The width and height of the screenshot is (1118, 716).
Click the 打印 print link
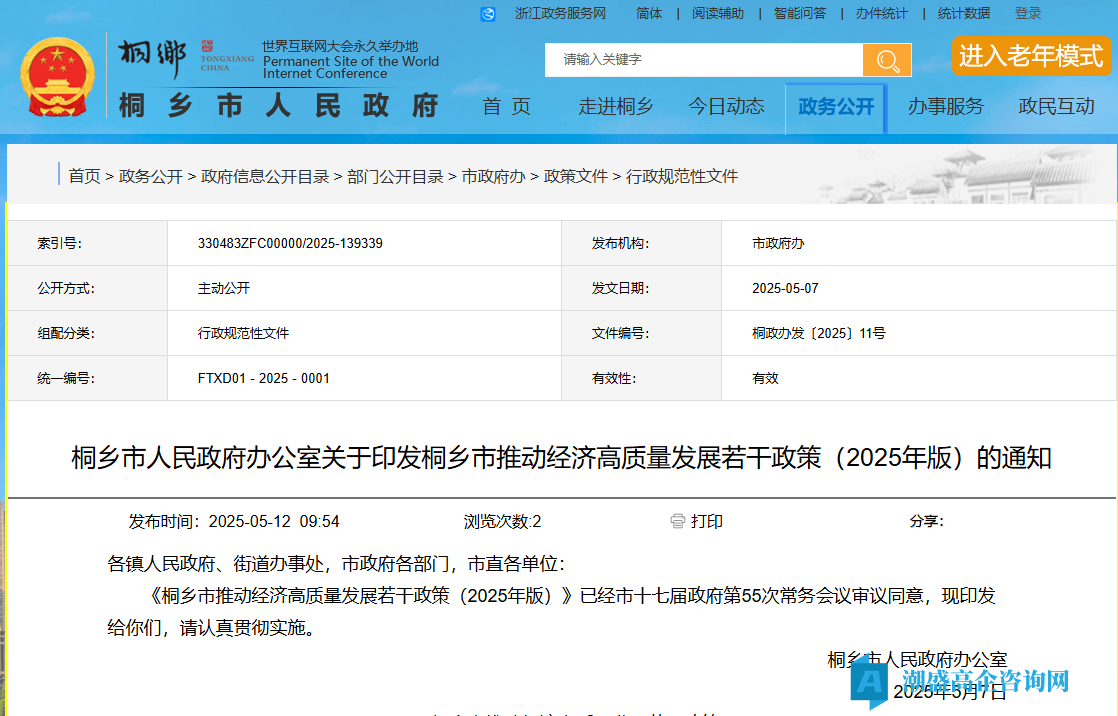pos(707,521)
